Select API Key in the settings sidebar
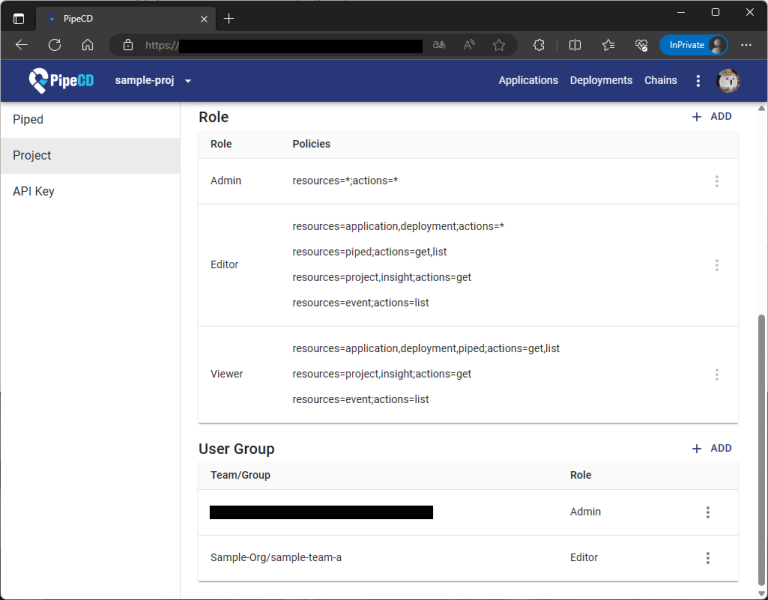Viewport: 768px width, 600px height. click(x=33, y=191)
